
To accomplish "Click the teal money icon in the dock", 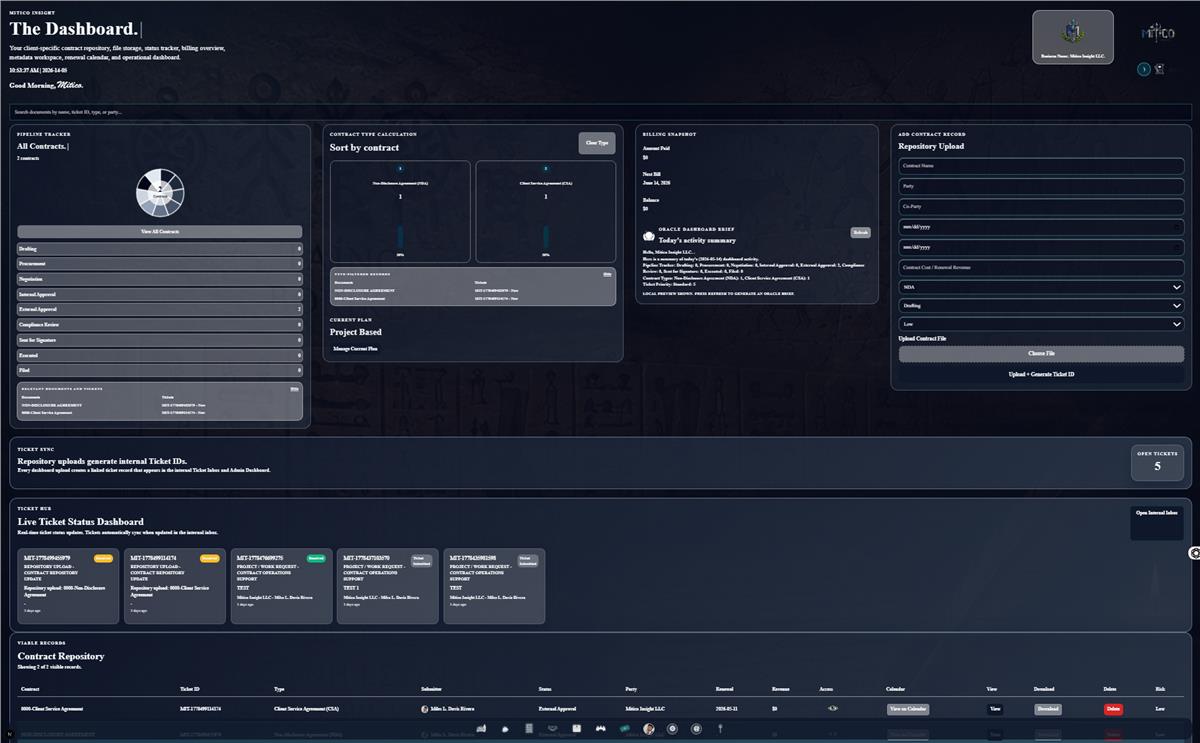I will (624, 729).
